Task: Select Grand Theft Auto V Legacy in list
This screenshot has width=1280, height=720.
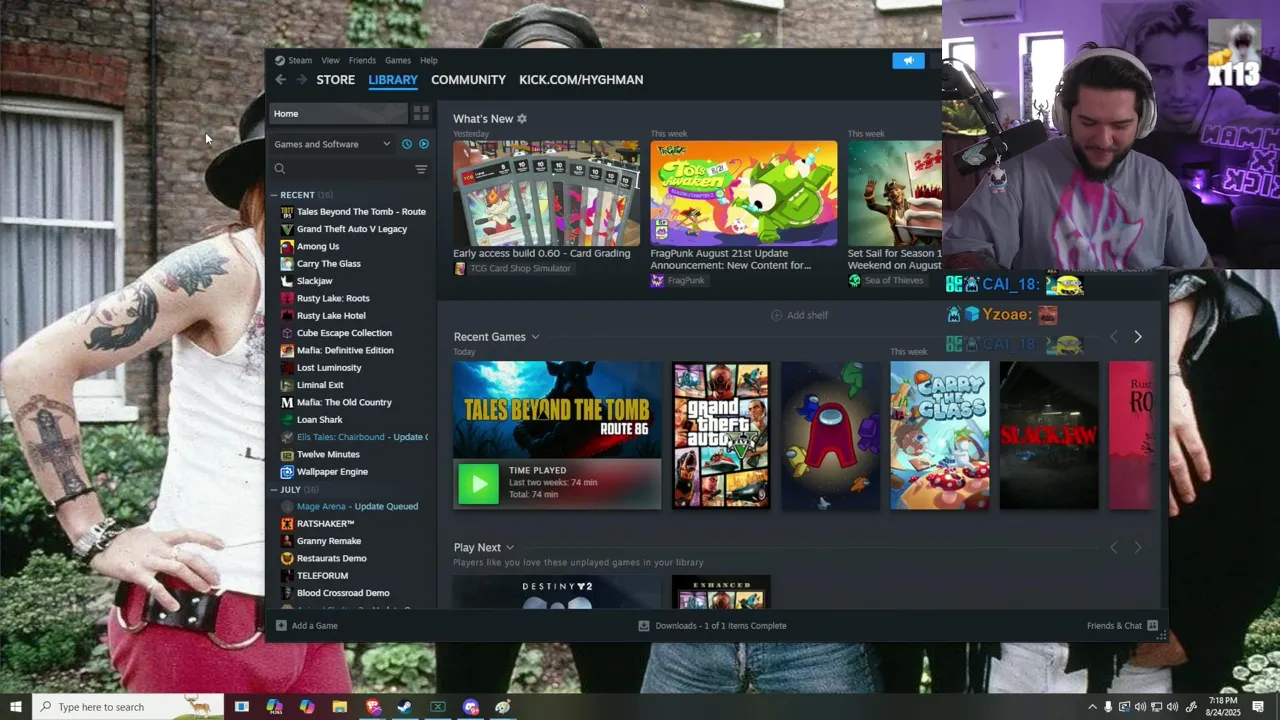Action: click(x=351, y=229)
